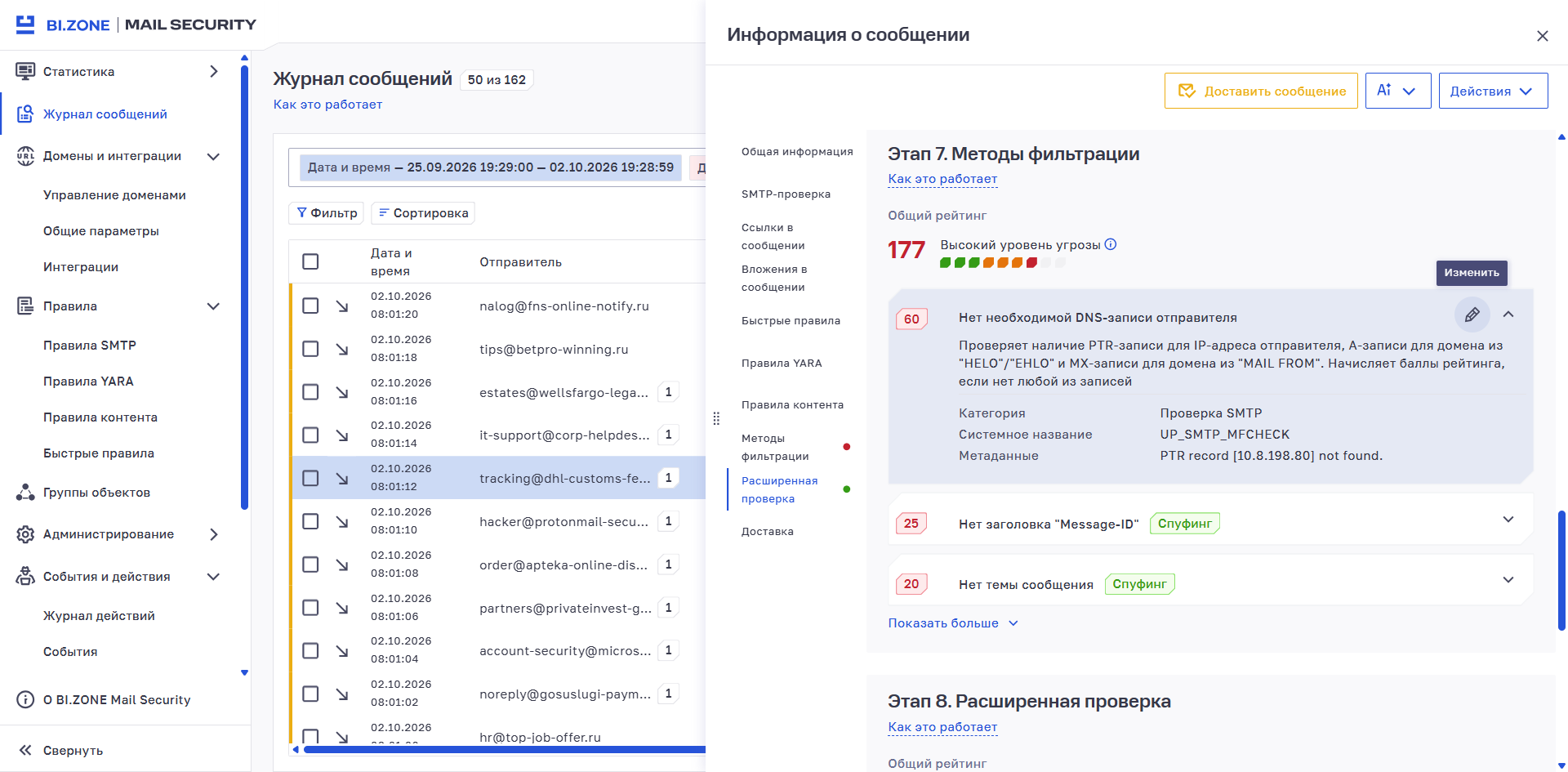
Task: Click incoming arrow icon in nalog@fns-online-notify.ru row
Action: [342, 306]
